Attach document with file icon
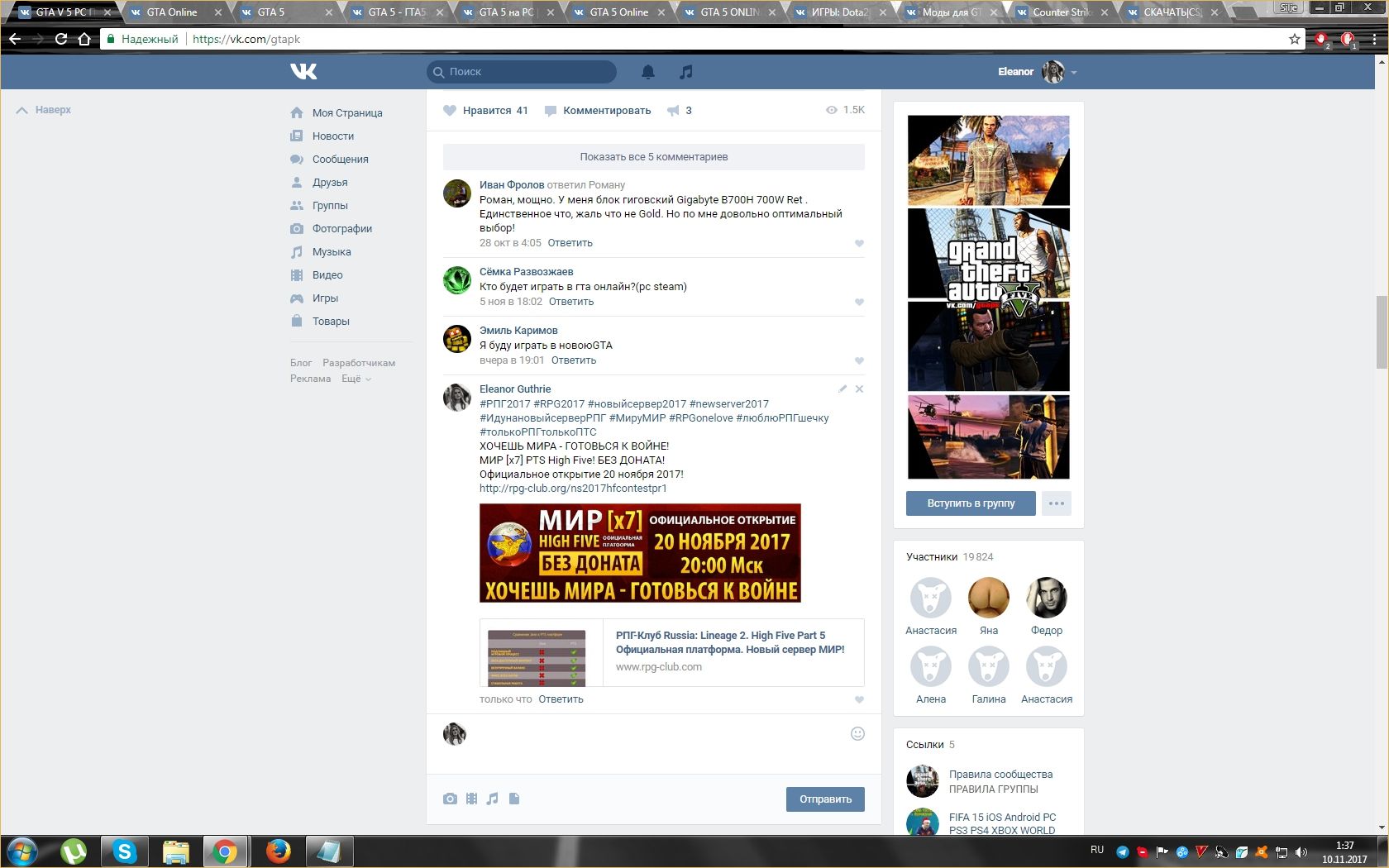 coord(514,799)
